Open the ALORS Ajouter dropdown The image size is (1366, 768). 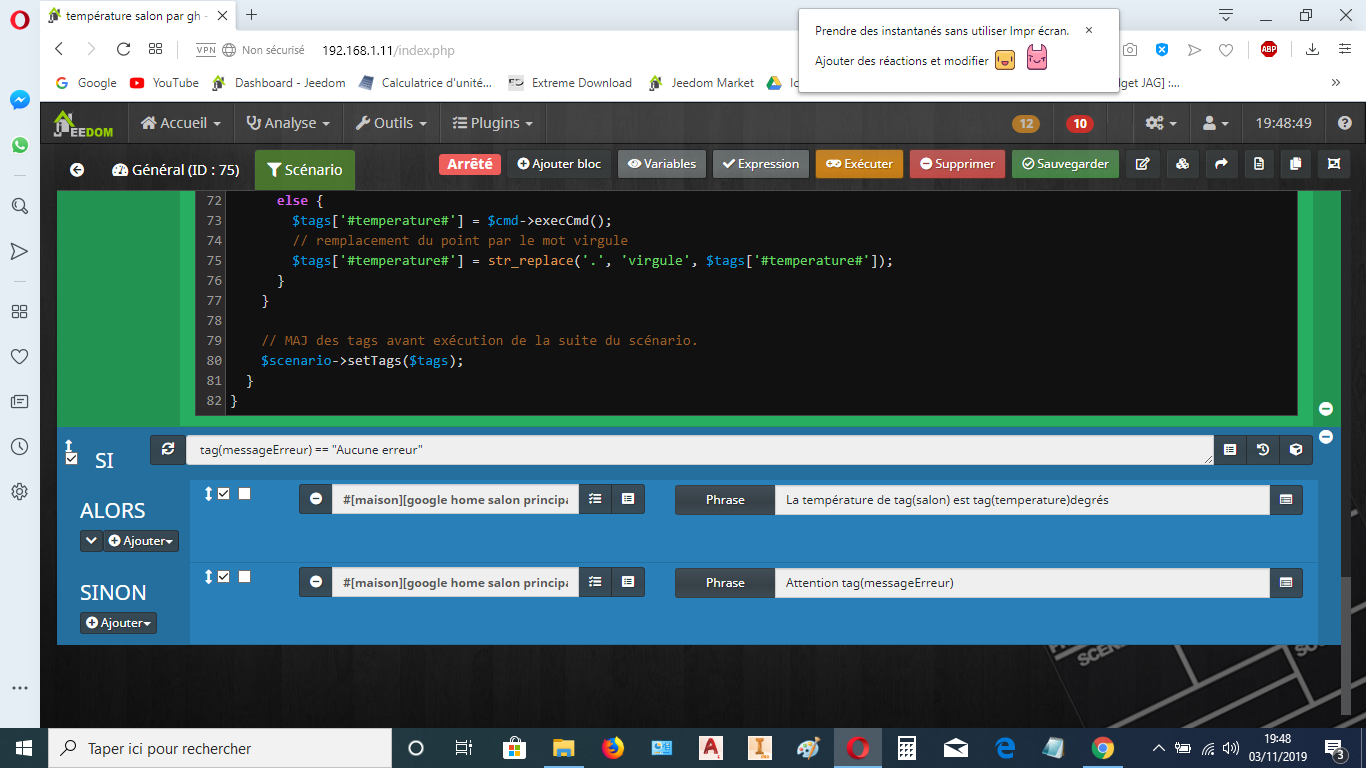pos(141,541)
